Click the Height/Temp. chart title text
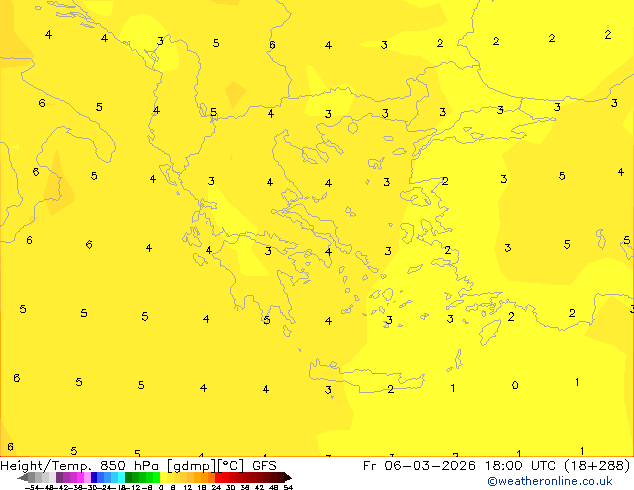The height and width of the screenshot is (490, 634). (46, 466)
